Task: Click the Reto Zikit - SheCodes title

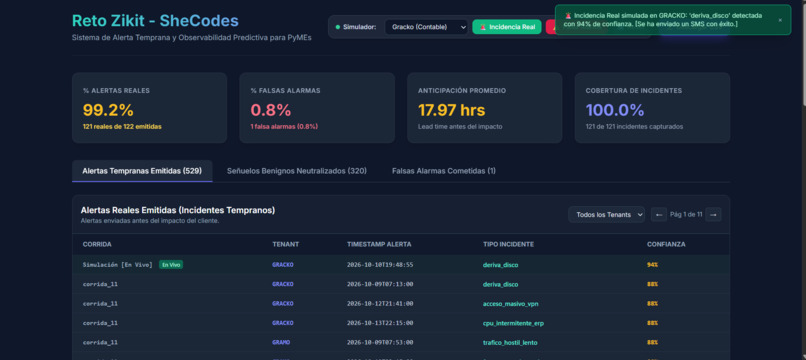Action: click(155, 21)
